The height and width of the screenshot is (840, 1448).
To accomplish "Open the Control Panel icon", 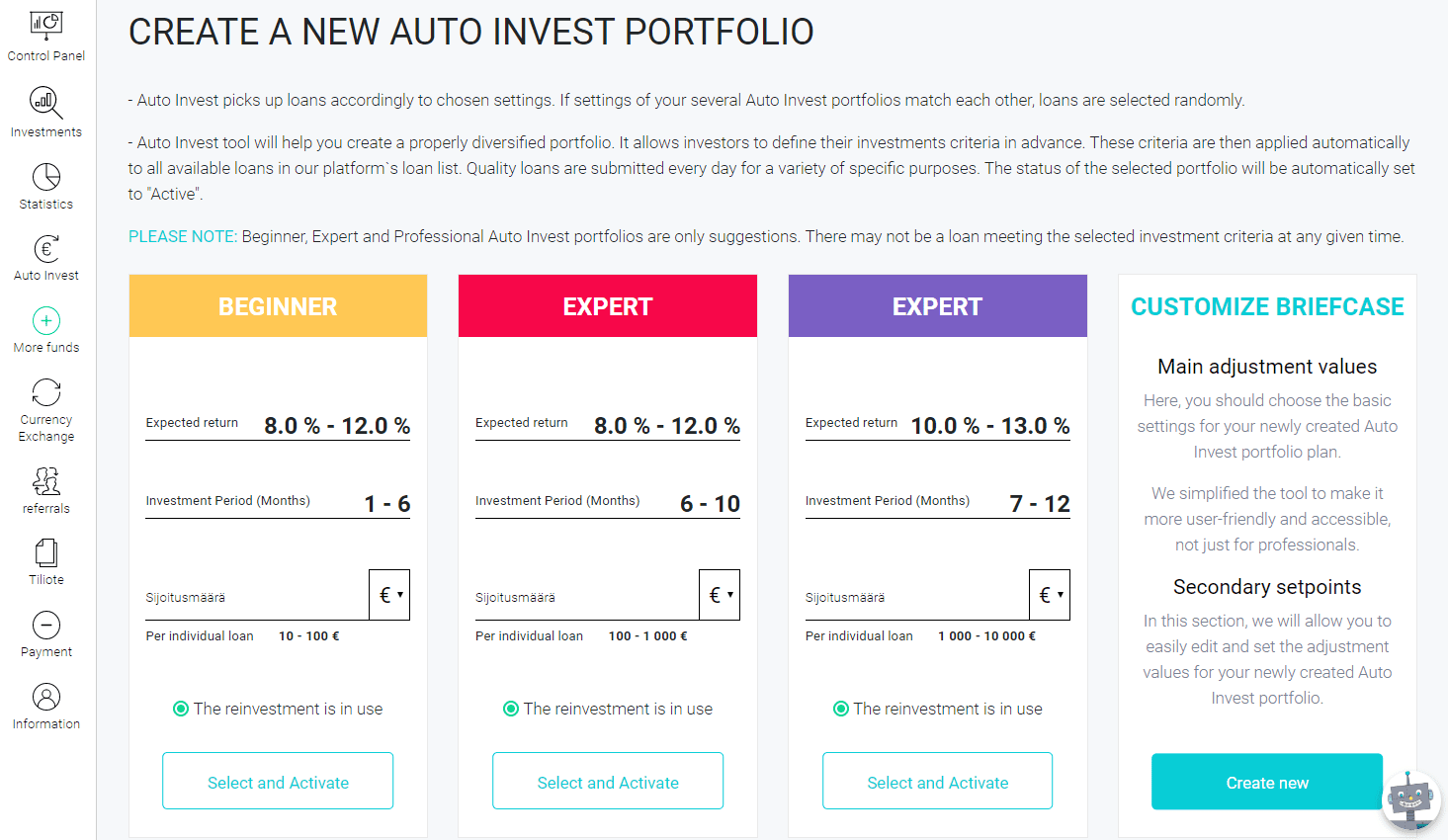I will [46, 26].
